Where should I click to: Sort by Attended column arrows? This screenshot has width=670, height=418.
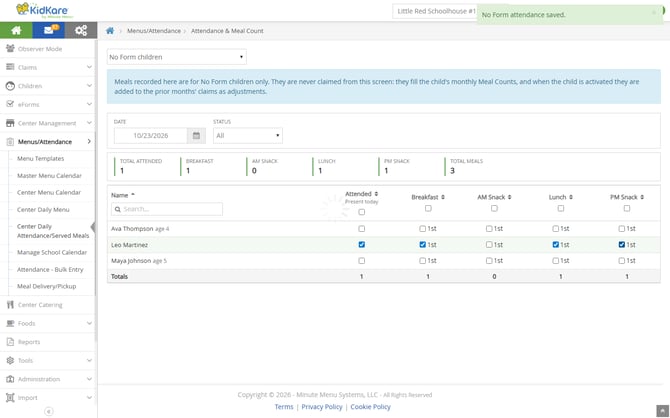(376, 194)
